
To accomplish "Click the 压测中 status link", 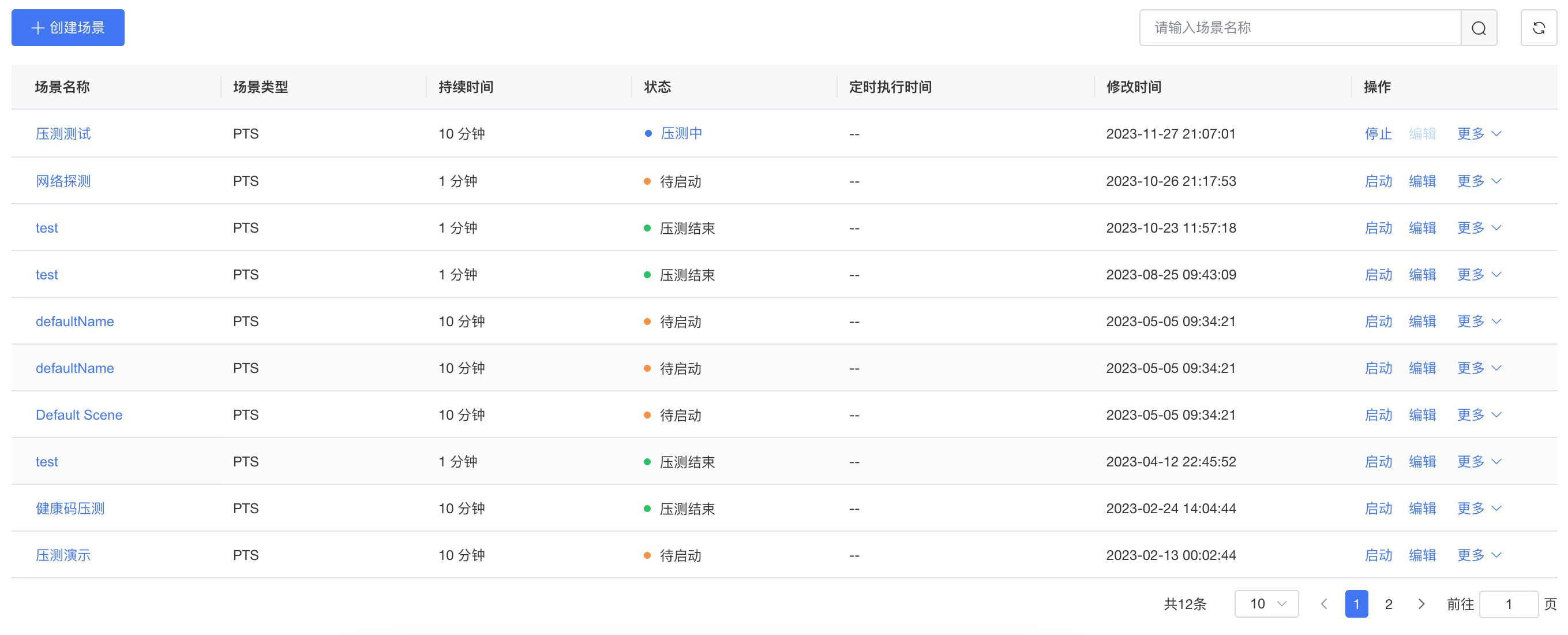I will point(681,133).
